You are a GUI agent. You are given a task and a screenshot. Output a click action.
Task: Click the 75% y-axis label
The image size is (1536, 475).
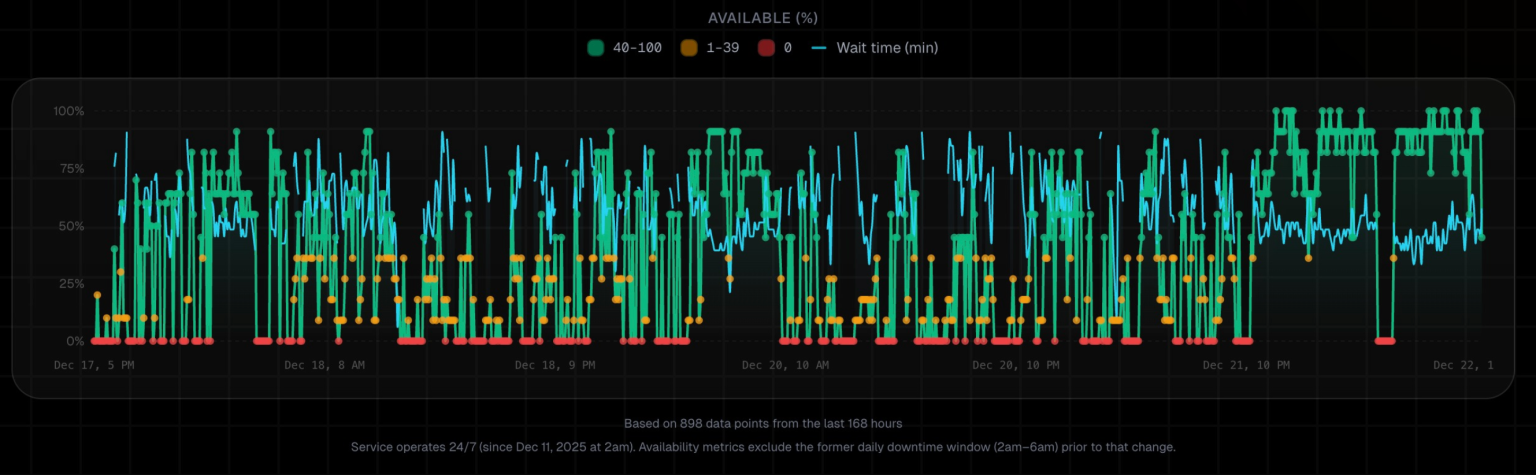72,168
